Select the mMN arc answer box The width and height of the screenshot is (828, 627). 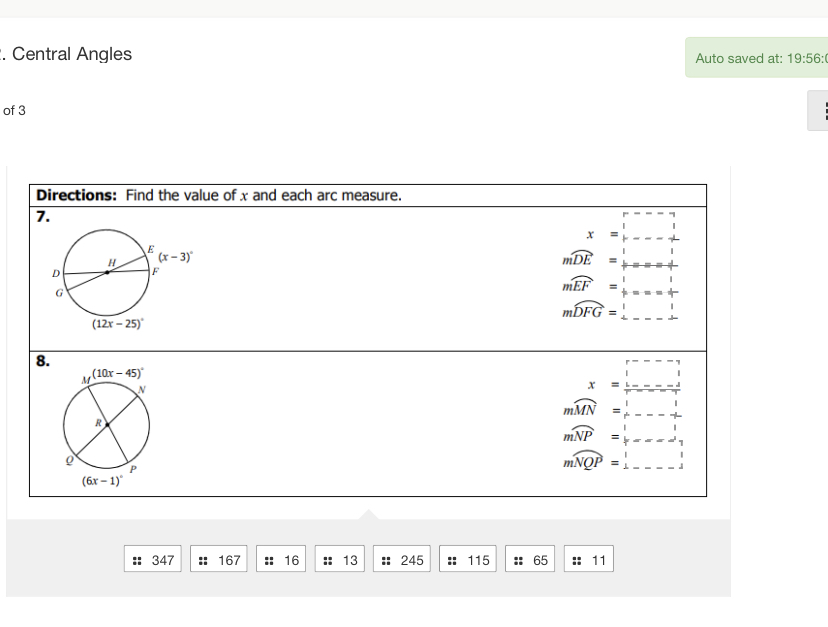click(x=651, y=403)
